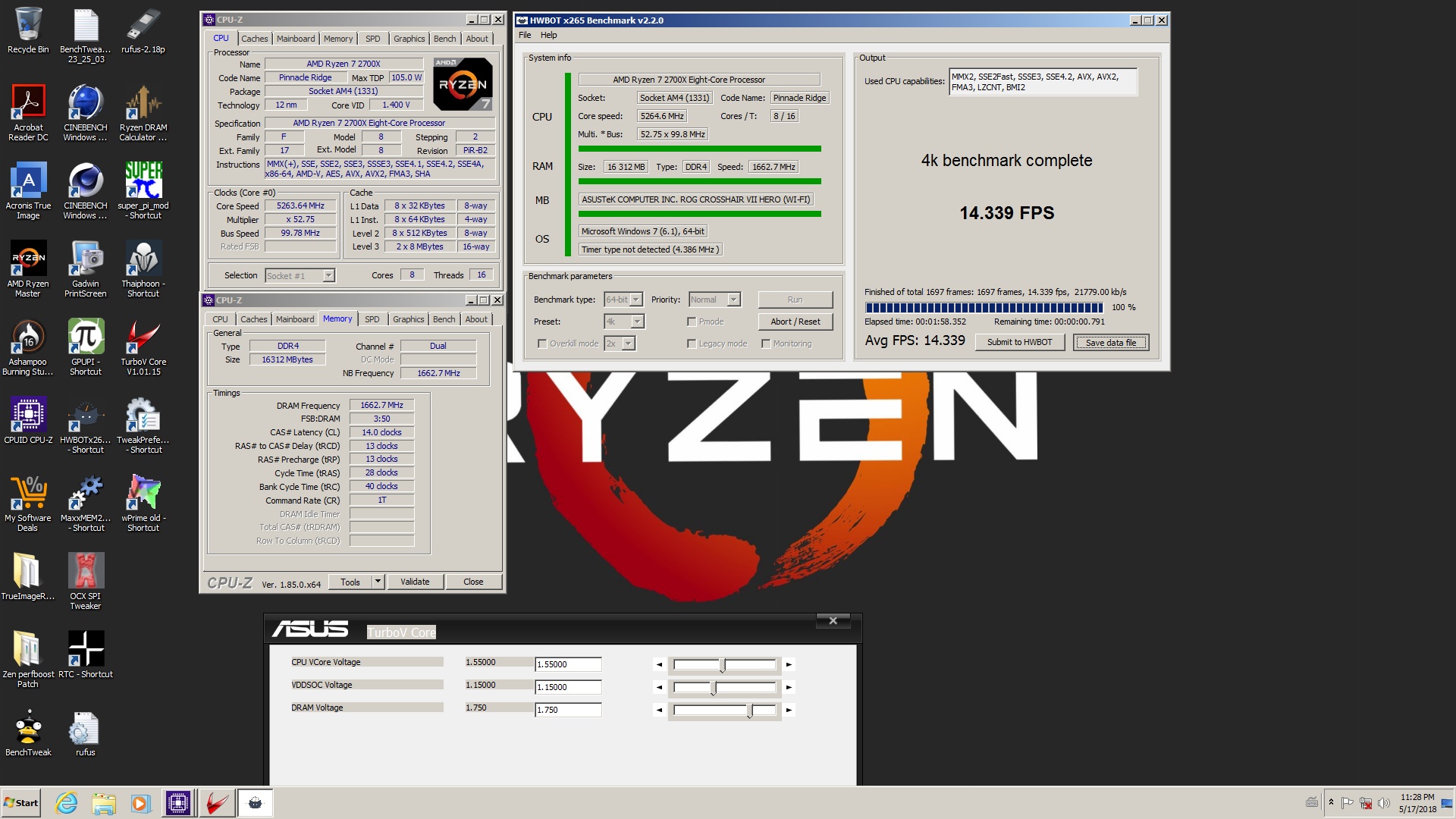Open BenchTweak penguin icon

[28, 733]
